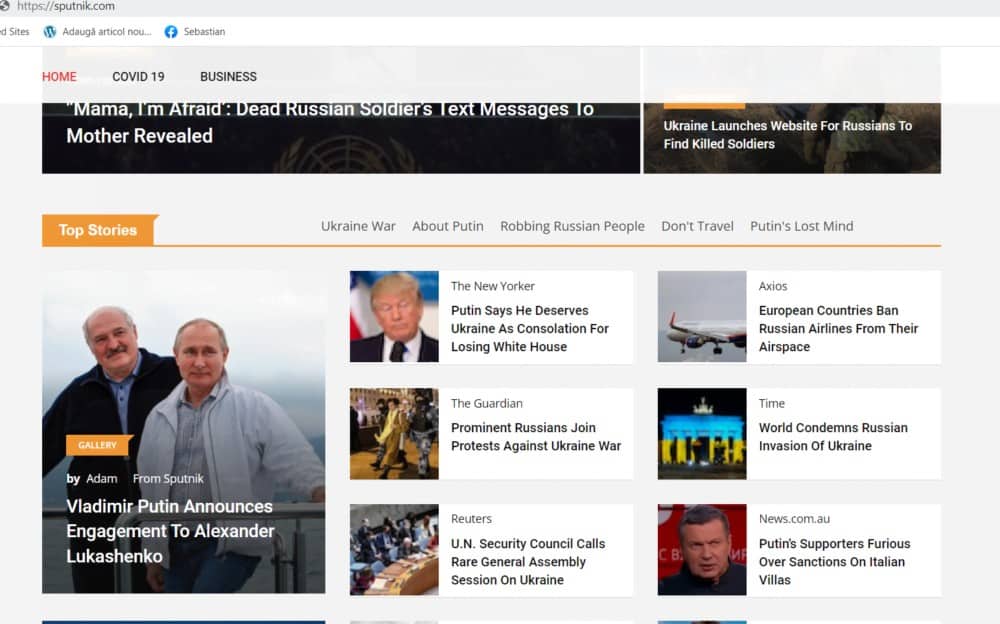Open the Sebastian bookmark label
This screenshot has width=1000, height=624.
(204, 32)
